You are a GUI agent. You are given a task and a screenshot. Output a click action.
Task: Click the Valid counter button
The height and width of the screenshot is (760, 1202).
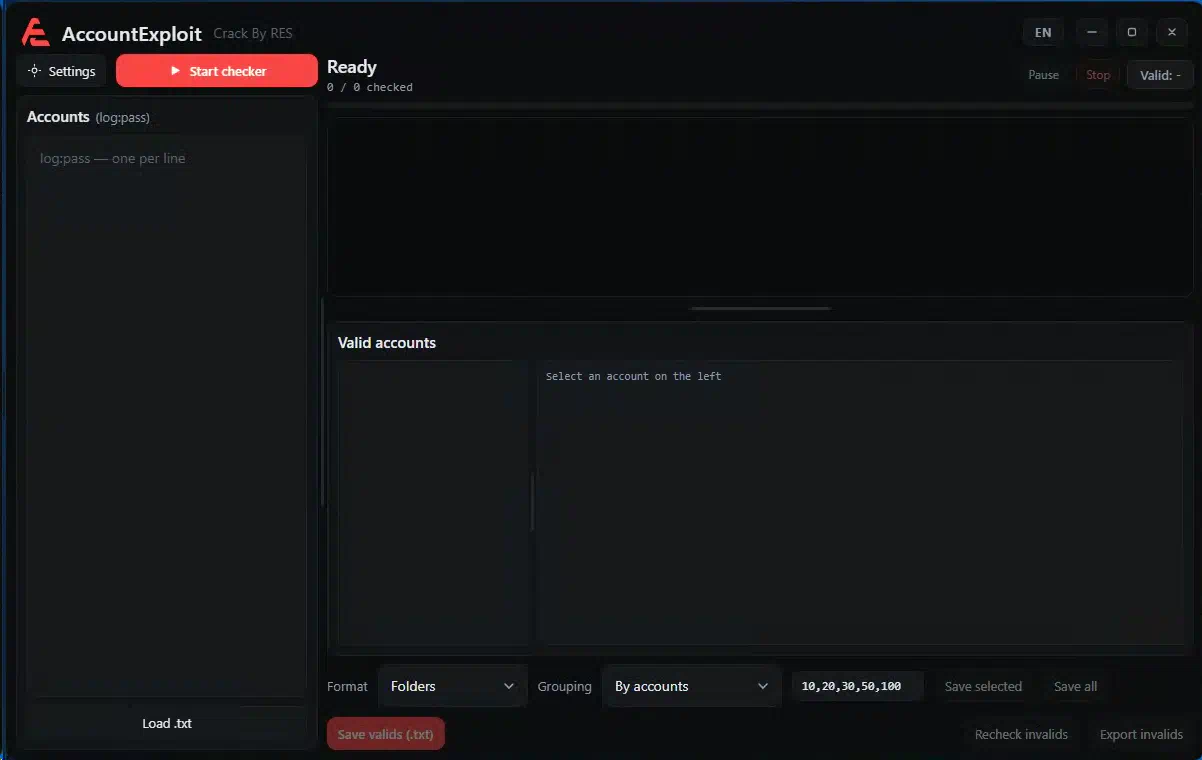[x=1160, y=75]
